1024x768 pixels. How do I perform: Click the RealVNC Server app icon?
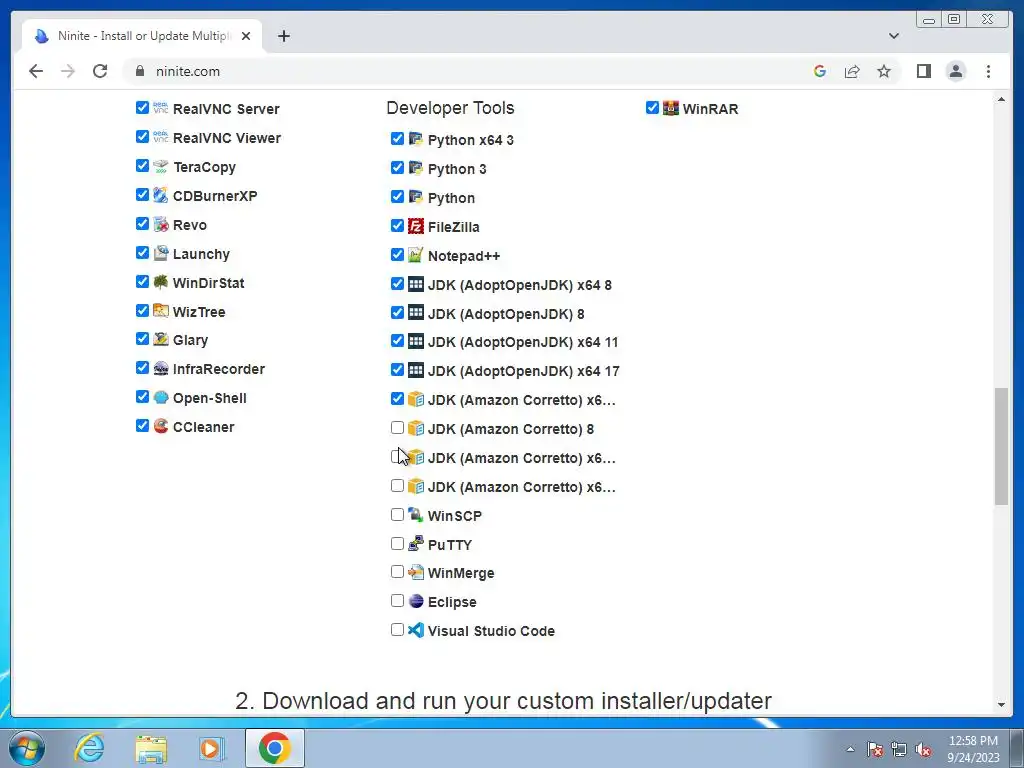(161, 108)
